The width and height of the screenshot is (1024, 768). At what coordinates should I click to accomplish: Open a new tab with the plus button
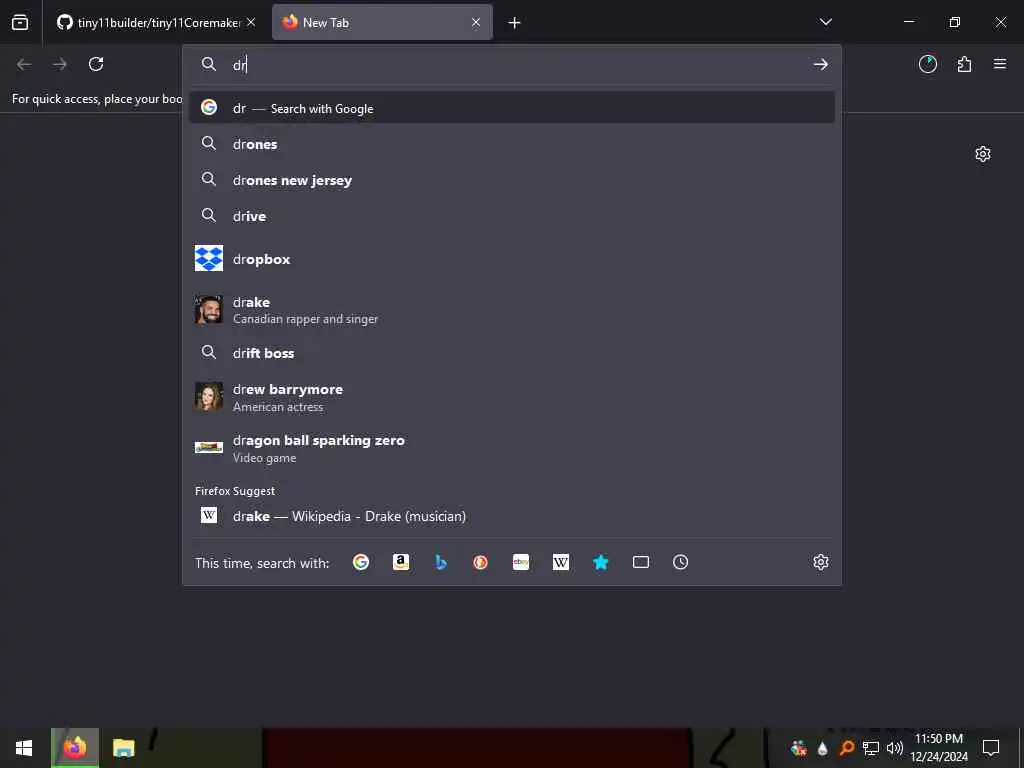click(515, 23)
